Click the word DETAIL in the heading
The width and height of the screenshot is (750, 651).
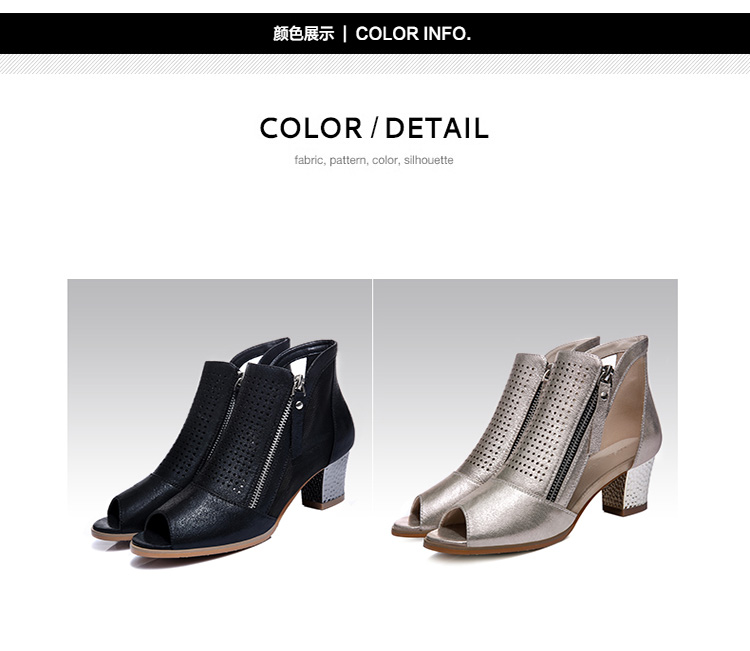437,128
